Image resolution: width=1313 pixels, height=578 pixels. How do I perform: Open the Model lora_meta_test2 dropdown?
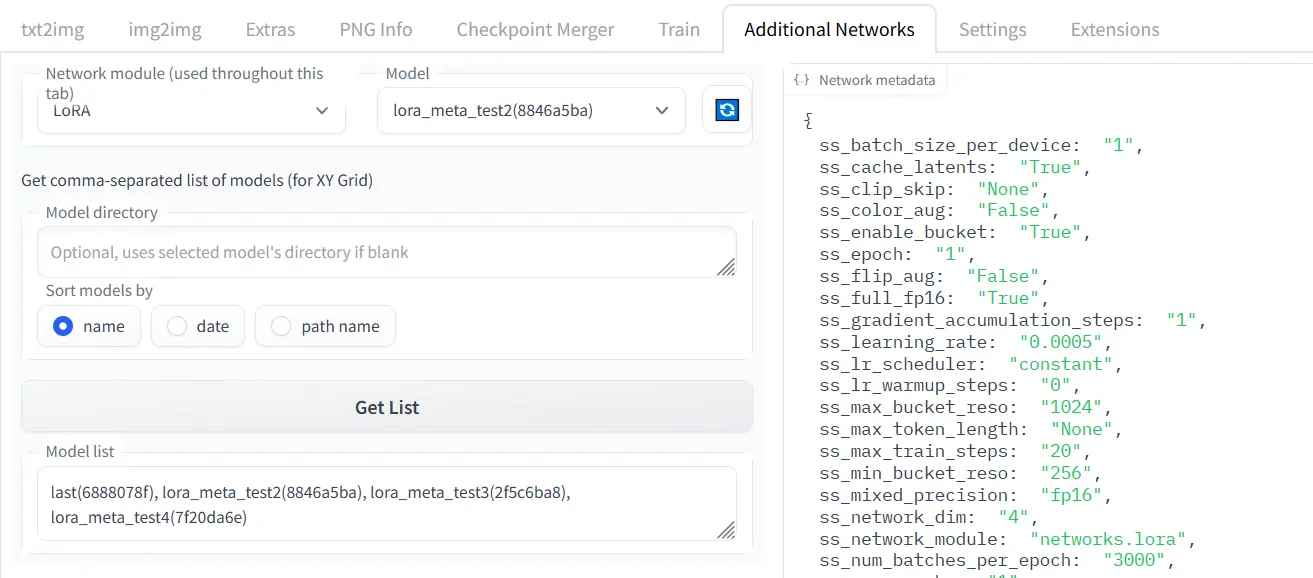531,110
